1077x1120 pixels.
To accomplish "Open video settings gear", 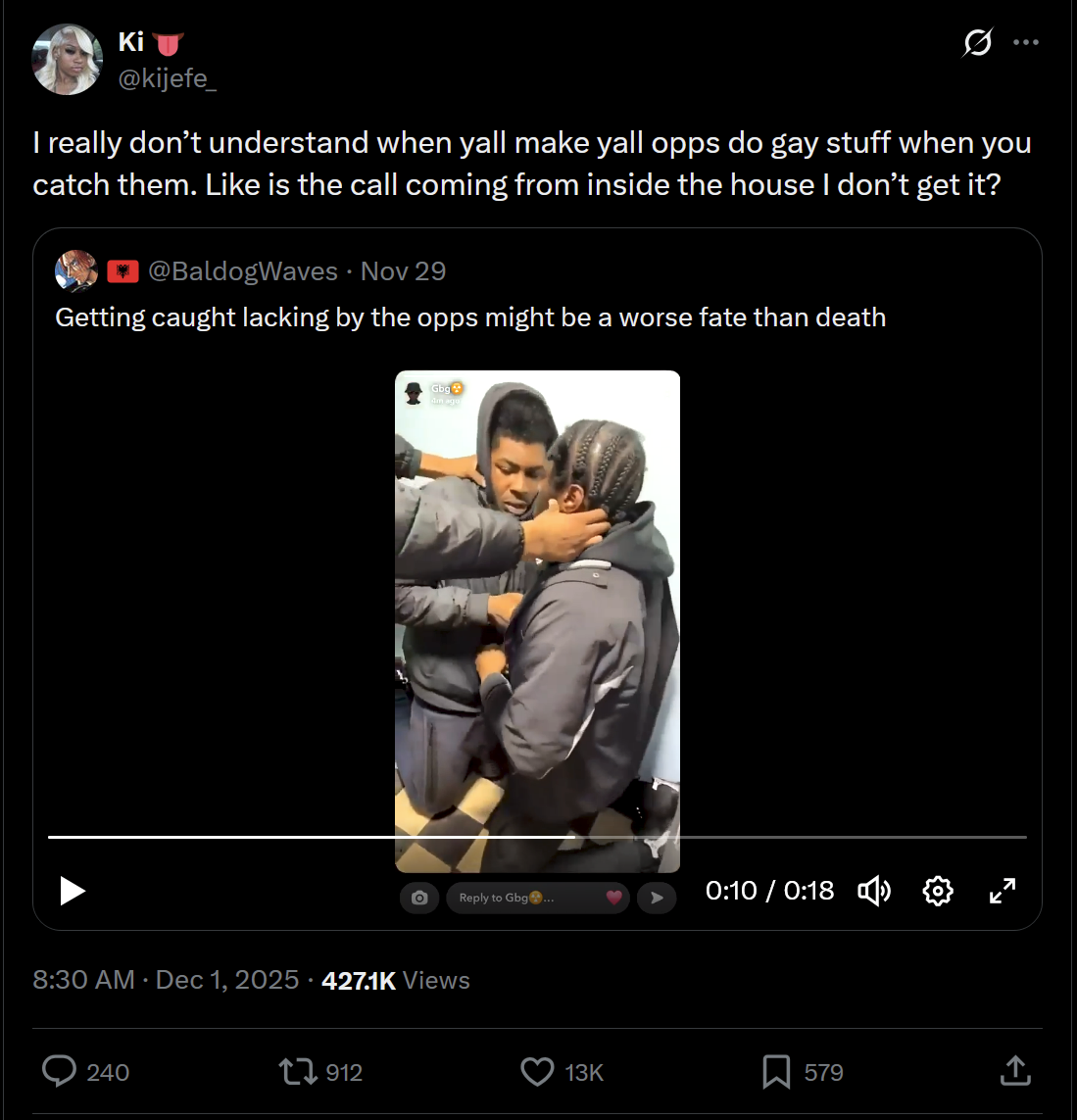I will click(x=938, y=891).
